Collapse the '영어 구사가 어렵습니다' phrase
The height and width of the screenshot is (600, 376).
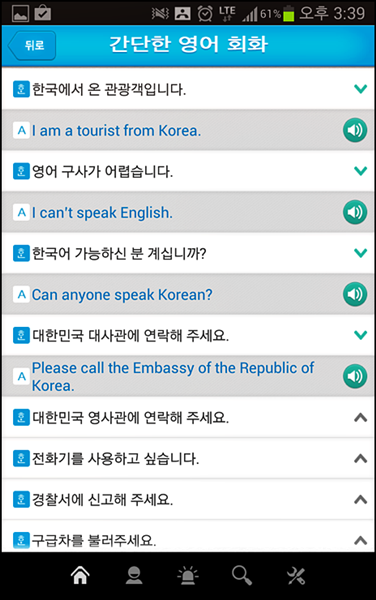[360, 171]
